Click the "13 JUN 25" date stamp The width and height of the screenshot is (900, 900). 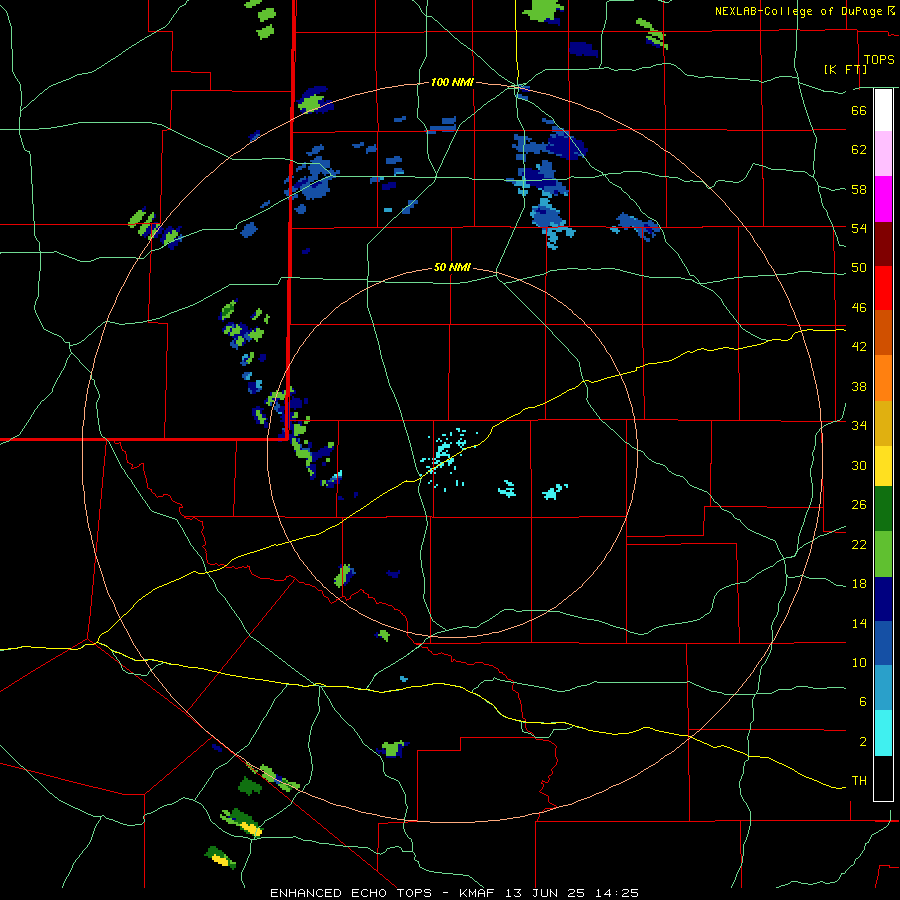click(545, 893)
